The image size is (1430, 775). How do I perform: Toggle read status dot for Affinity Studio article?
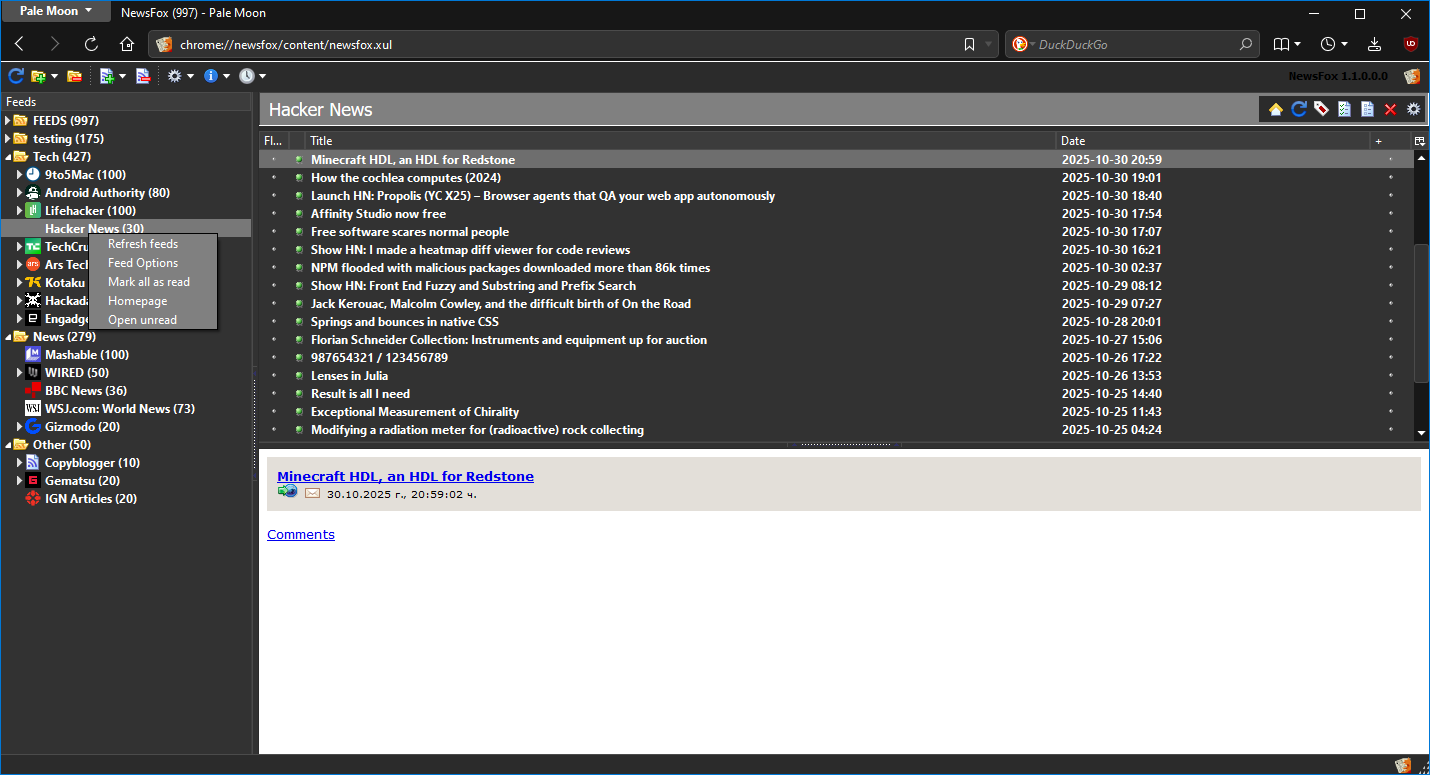(x=298, y=214)
